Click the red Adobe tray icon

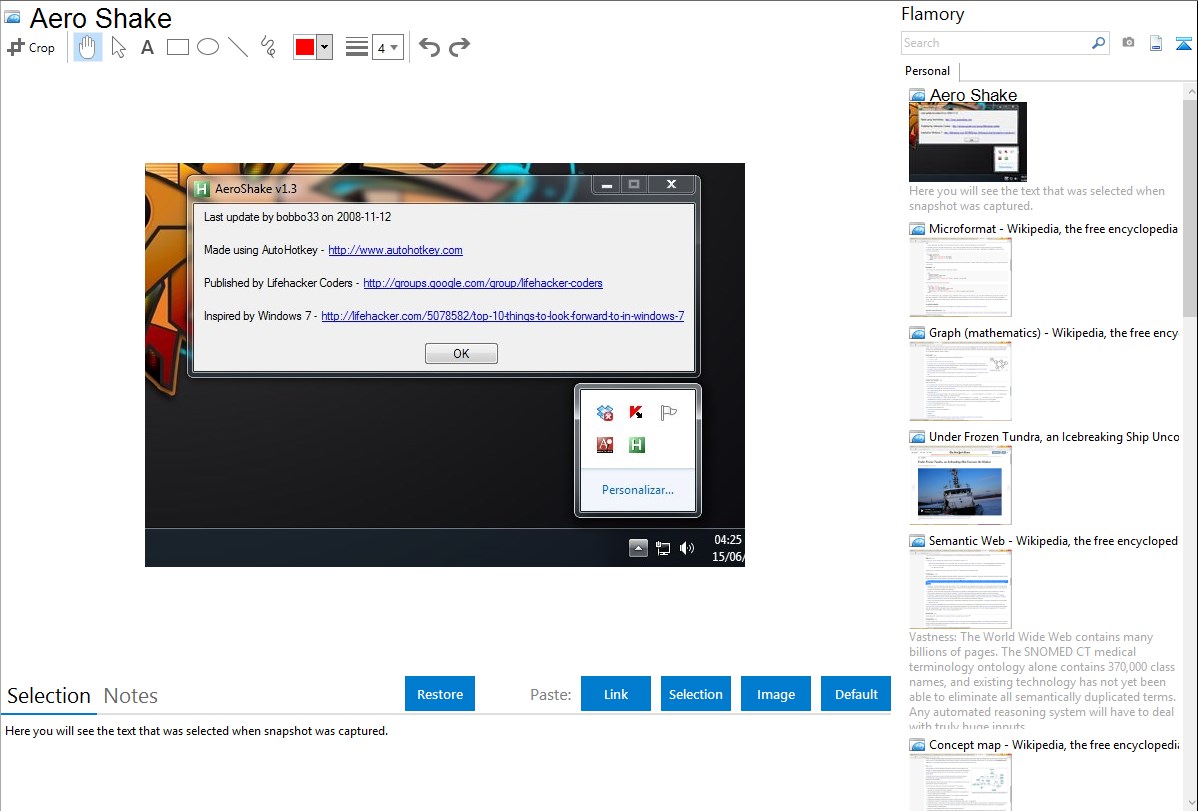tap(604, 445)
